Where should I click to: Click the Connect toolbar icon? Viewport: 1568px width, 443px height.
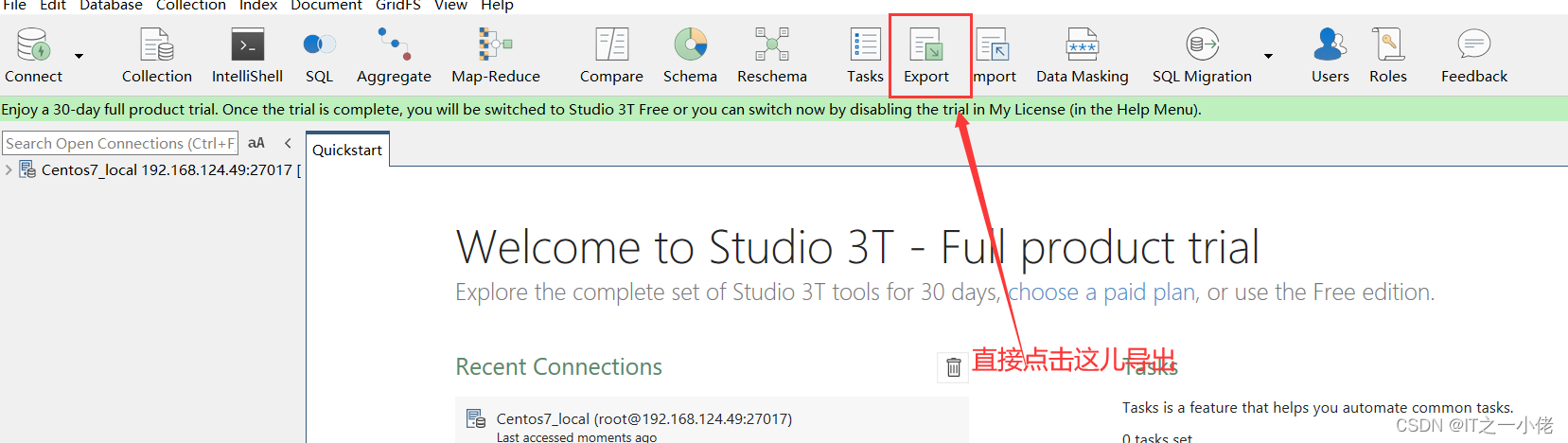[33, 55]
